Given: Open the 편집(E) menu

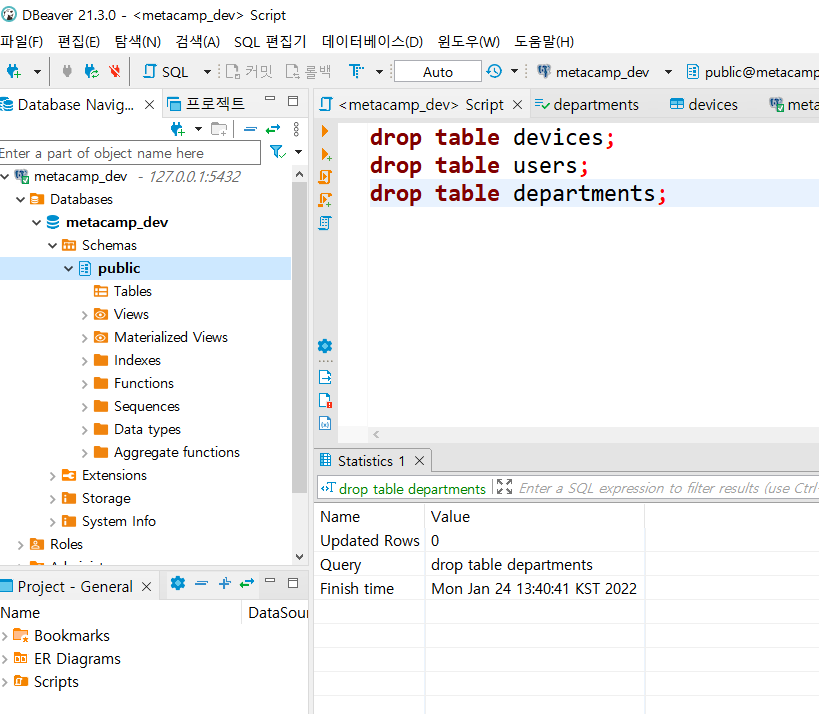Looking at the screenshot, I should pyautogui.click(x=79, y=41).
